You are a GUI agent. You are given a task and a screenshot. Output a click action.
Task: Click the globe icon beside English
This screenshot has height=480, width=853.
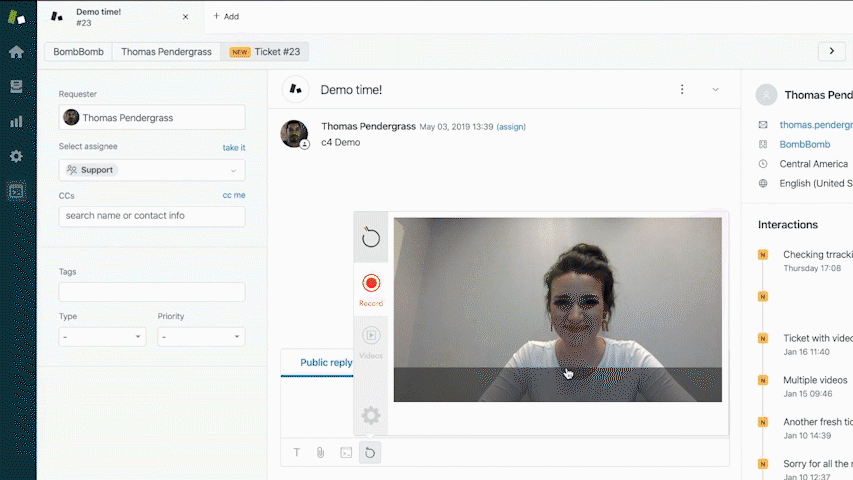point(763,183)
